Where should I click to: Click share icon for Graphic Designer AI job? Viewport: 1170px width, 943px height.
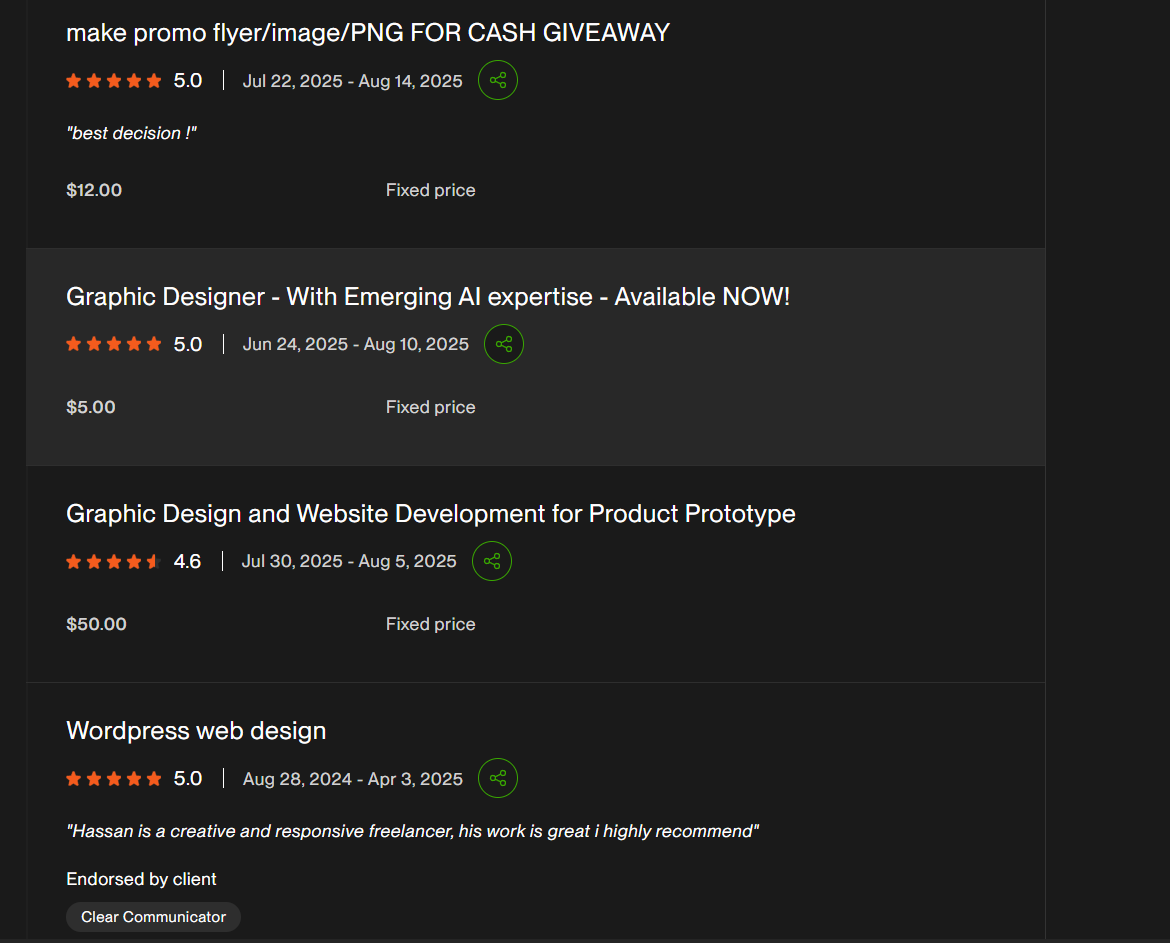(504, 344)
